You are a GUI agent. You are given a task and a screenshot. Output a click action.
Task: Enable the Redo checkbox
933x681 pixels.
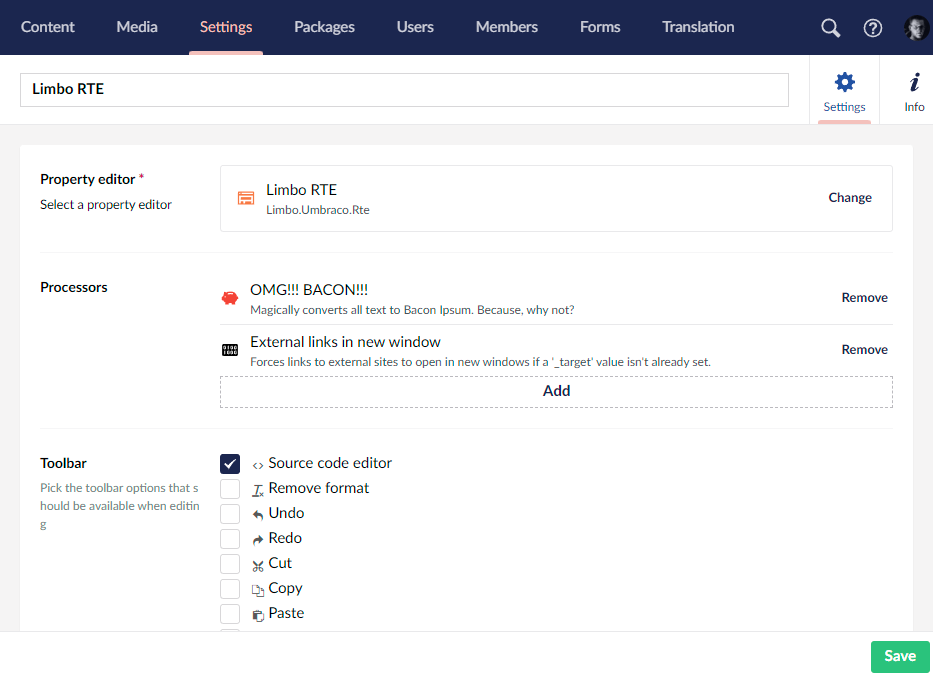[x=230, y=539]
